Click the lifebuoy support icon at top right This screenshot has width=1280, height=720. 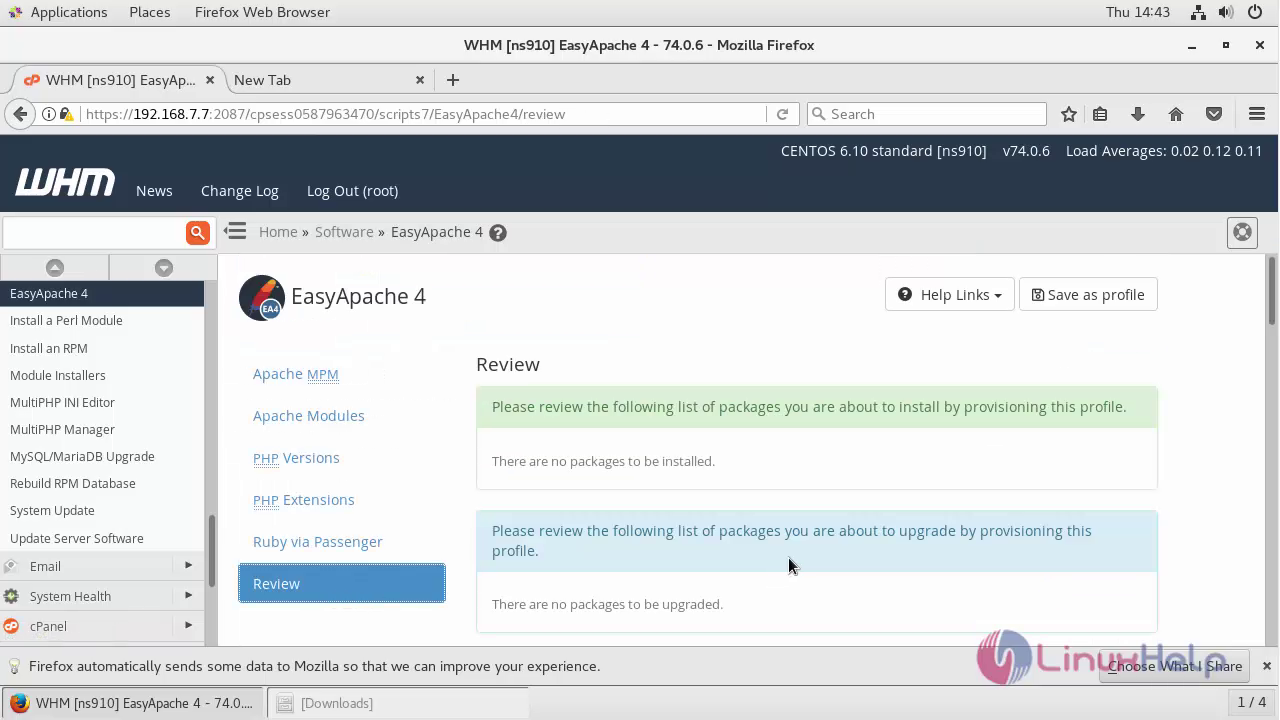pyautogui.click(x=1242, y=232)
